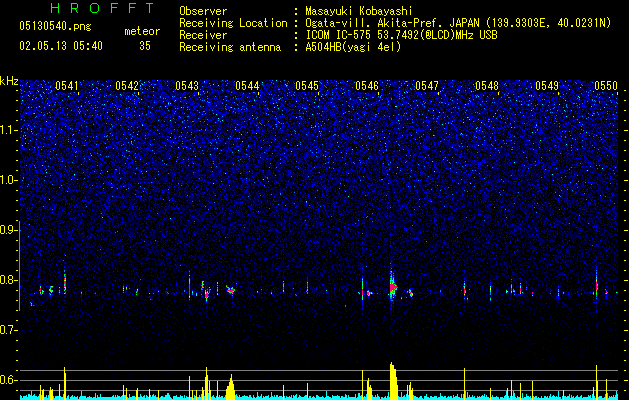Click the 0543 time marker

pos(187,86)
